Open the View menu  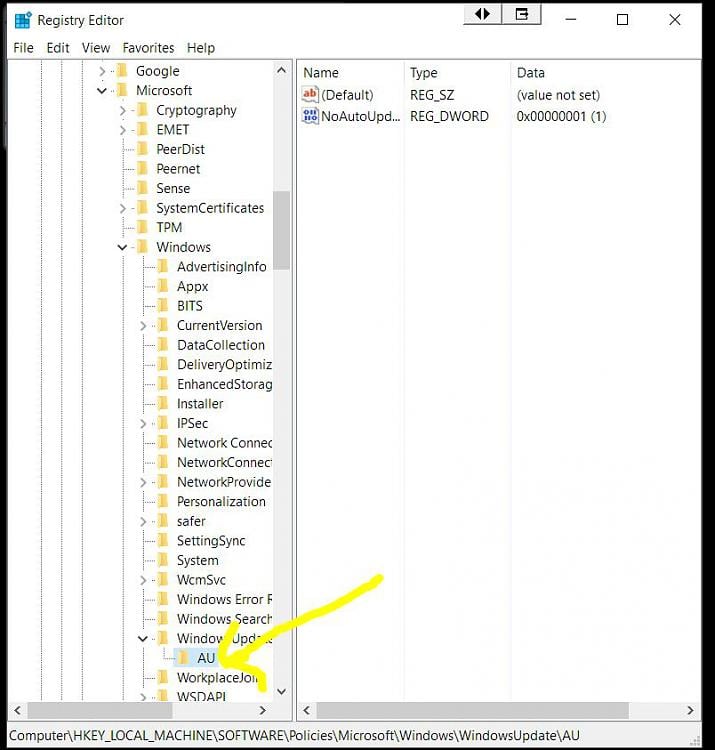click(96, 48)
